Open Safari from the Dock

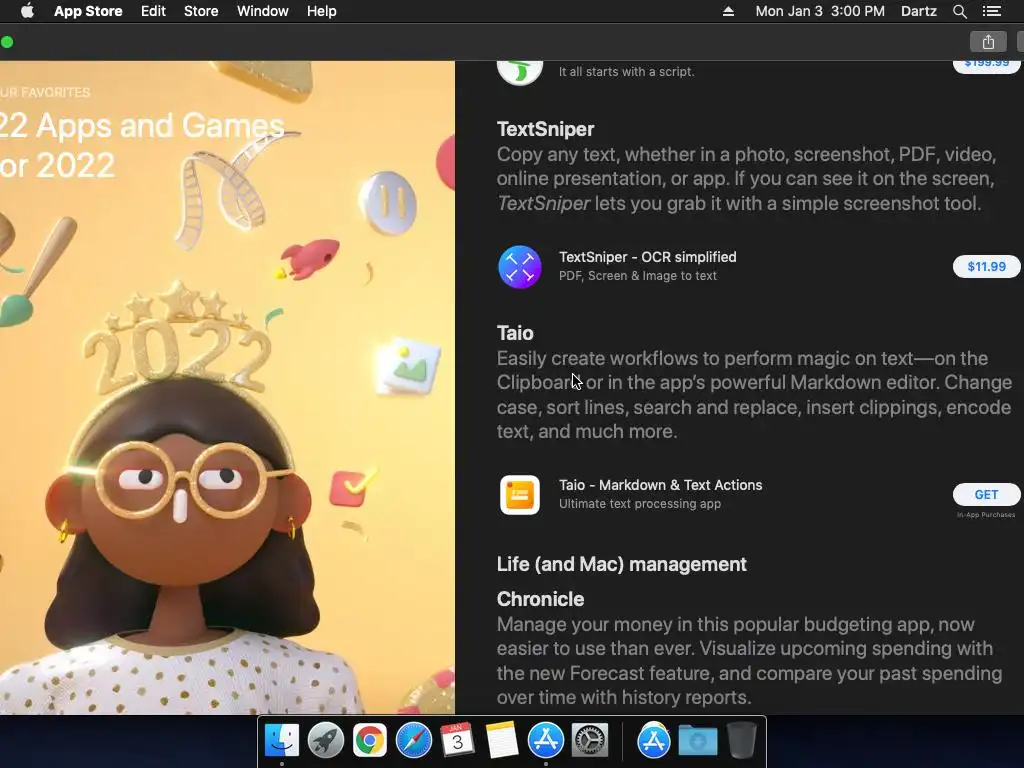(413, 741)
